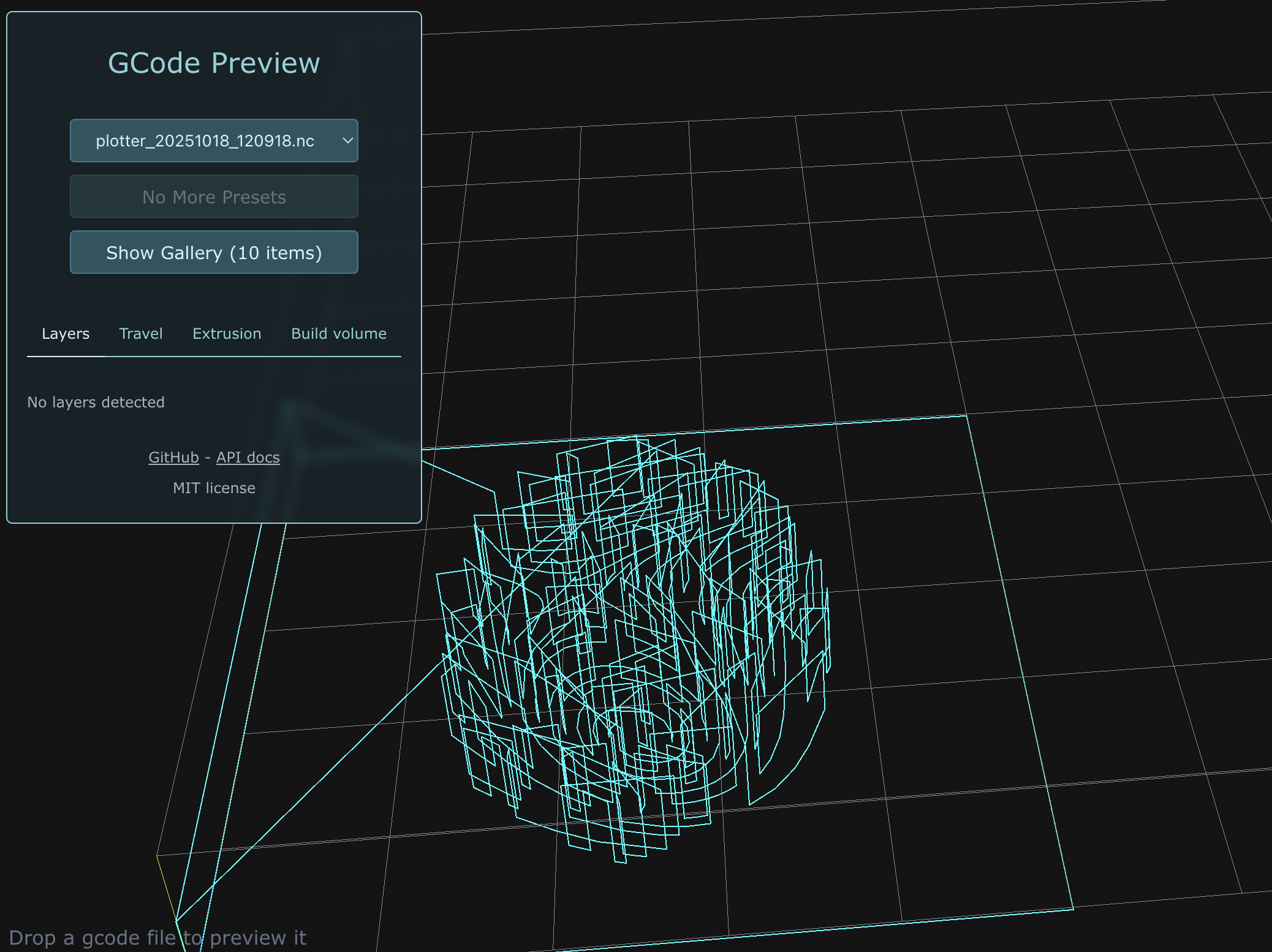Click the No layers detected message
Screen dimensions: 1272x952
click(96, 402)
